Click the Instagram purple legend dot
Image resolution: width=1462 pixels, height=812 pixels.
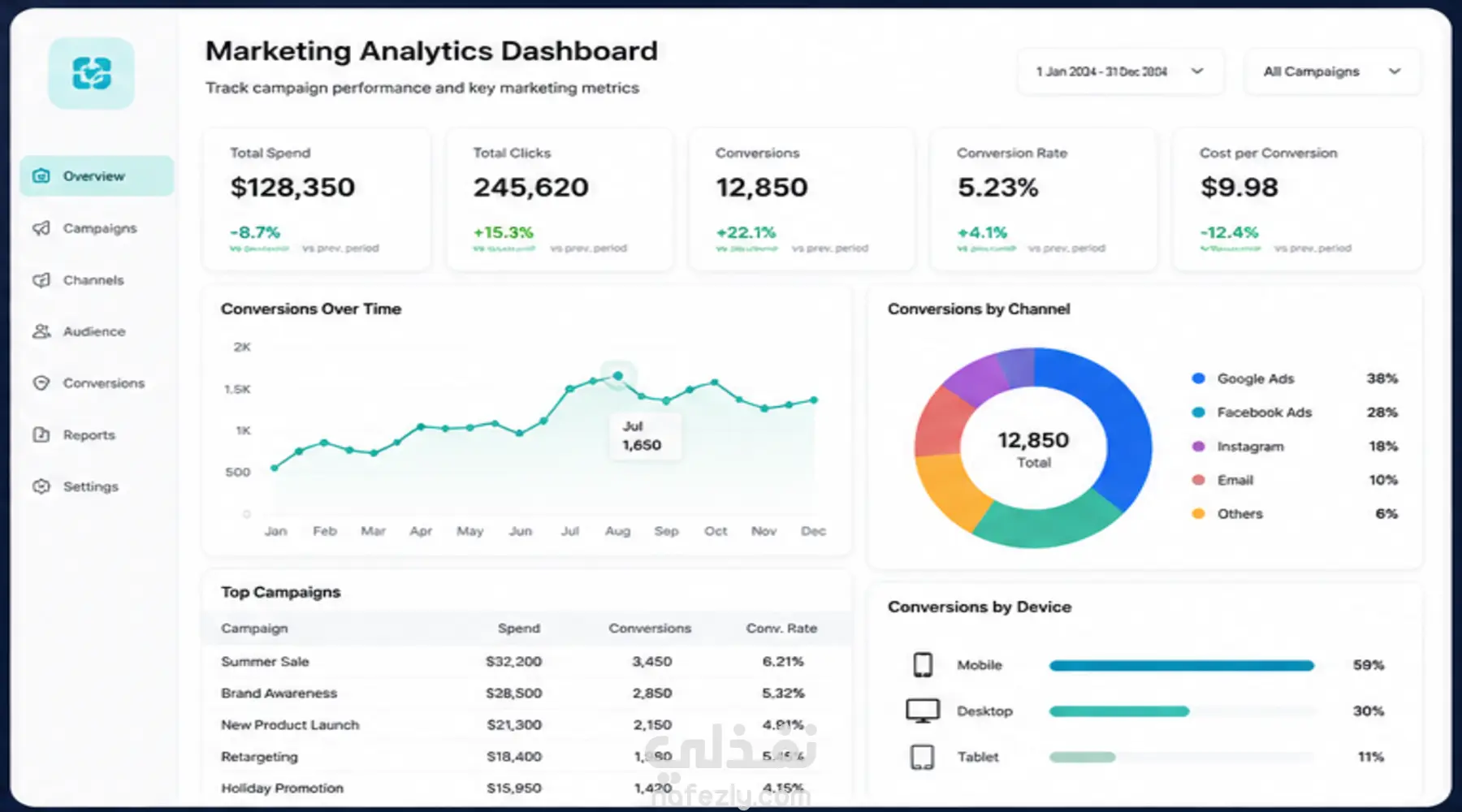(1198, 446)
